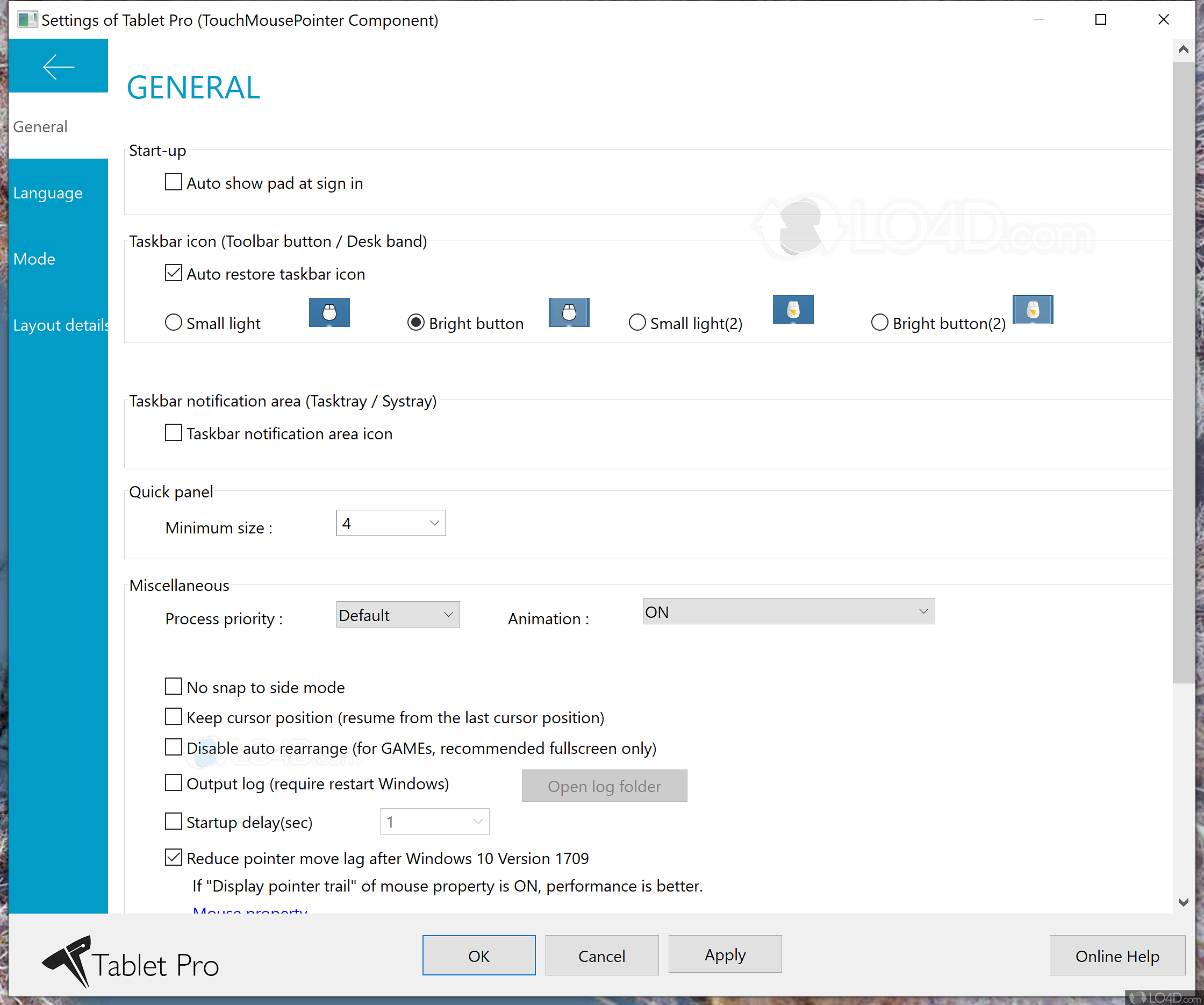Click the Bright button(2) icon preview
The height and width of the screenshot is (1005, 1204).
(x=1033, y=310)
